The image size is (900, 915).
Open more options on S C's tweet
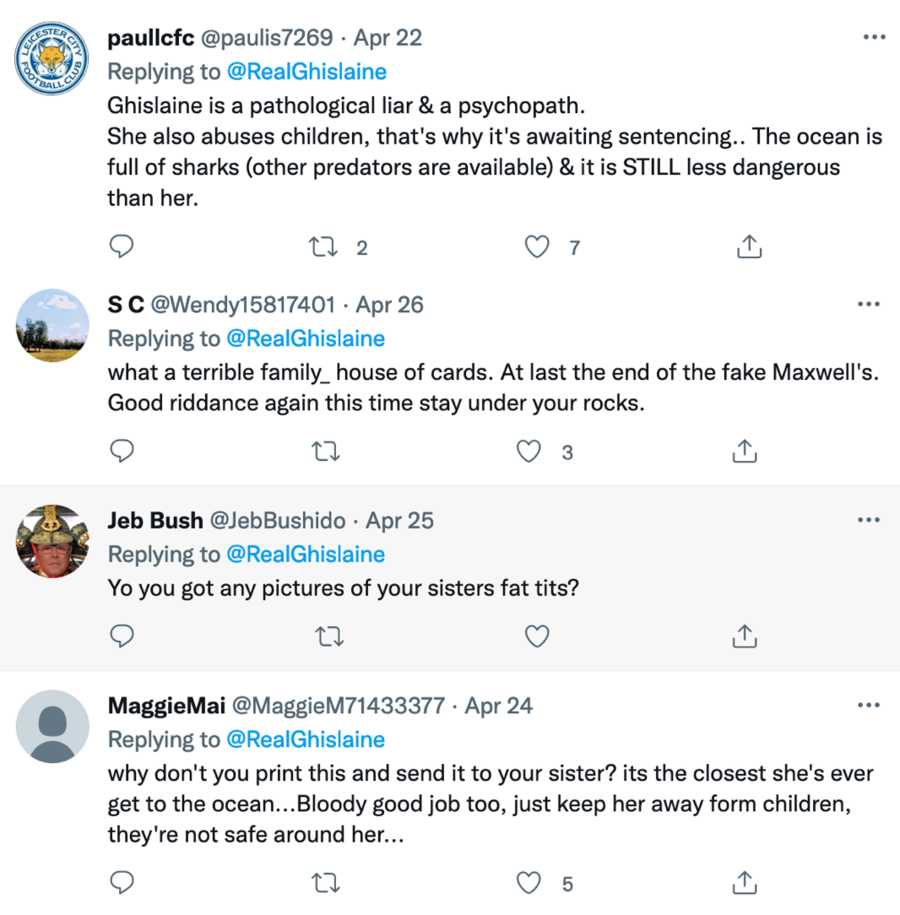coord(870,304)
